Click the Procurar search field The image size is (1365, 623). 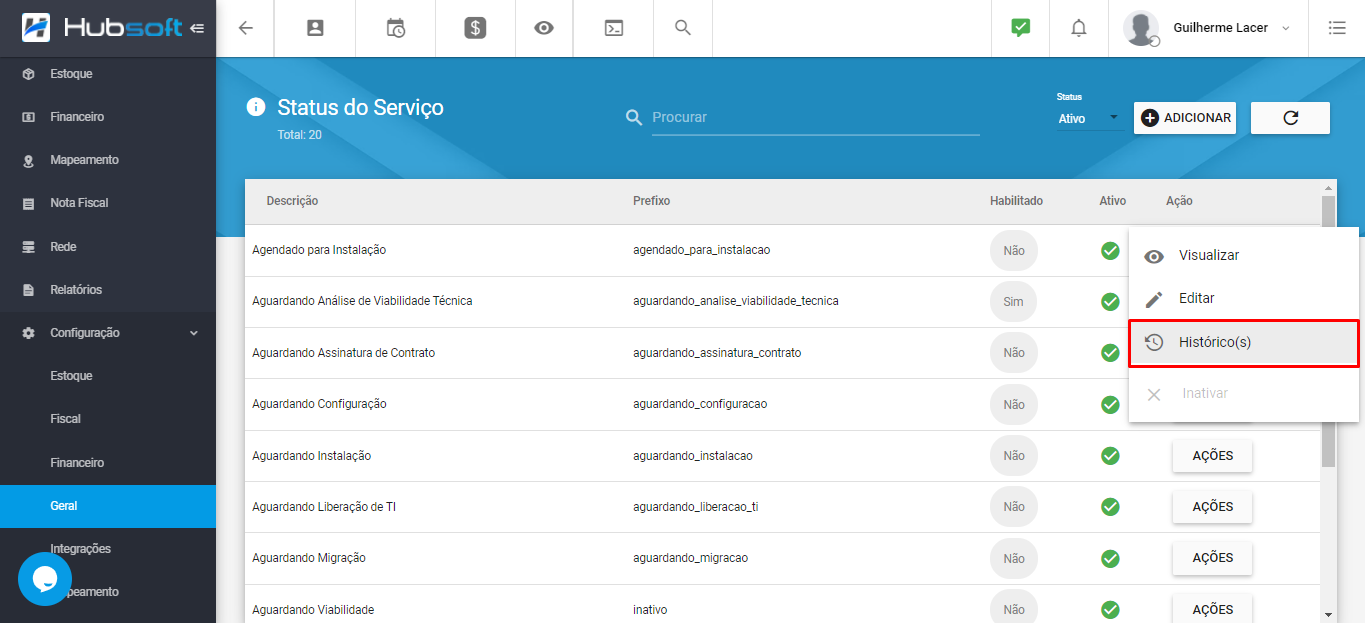[x=814, y=117]
